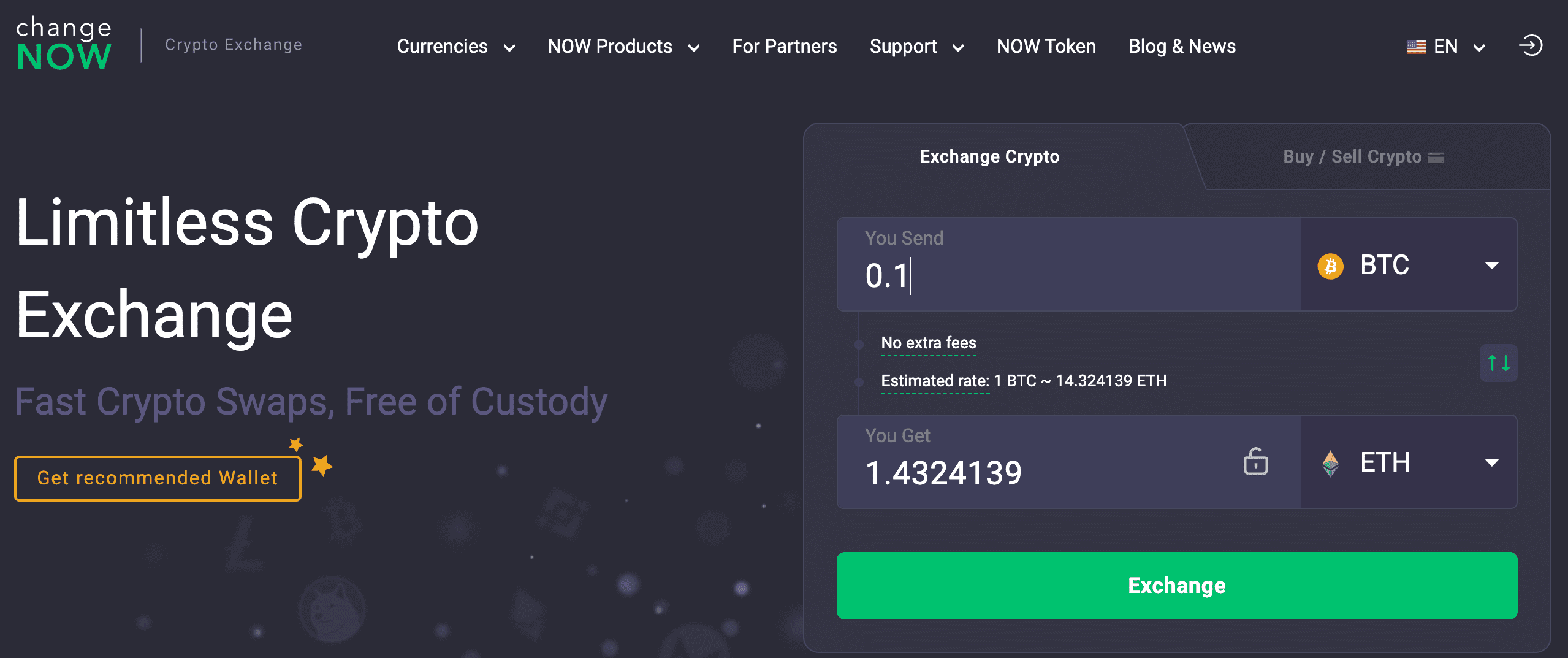Click the 1 BTC ~ 14.324139 ETH rate text
Viewport: 1568px width, 658px height.
coord(1080,381)
